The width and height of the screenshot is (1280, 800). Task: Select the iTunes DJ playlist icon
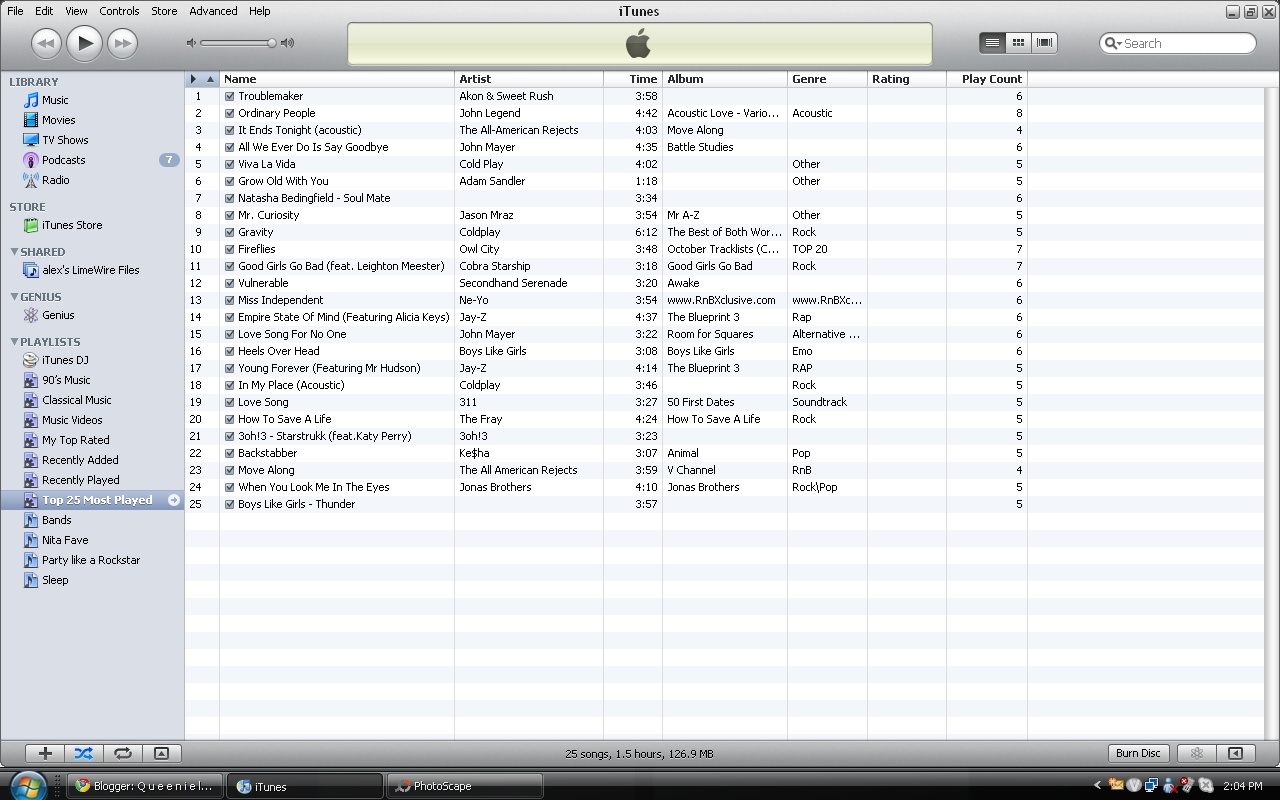(31, 360)
